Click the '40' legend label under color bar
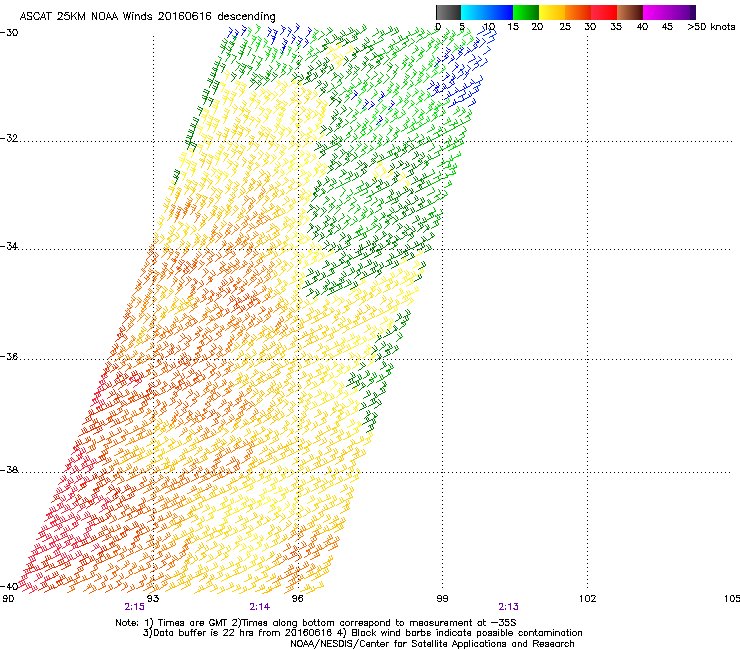 point(642,27)
